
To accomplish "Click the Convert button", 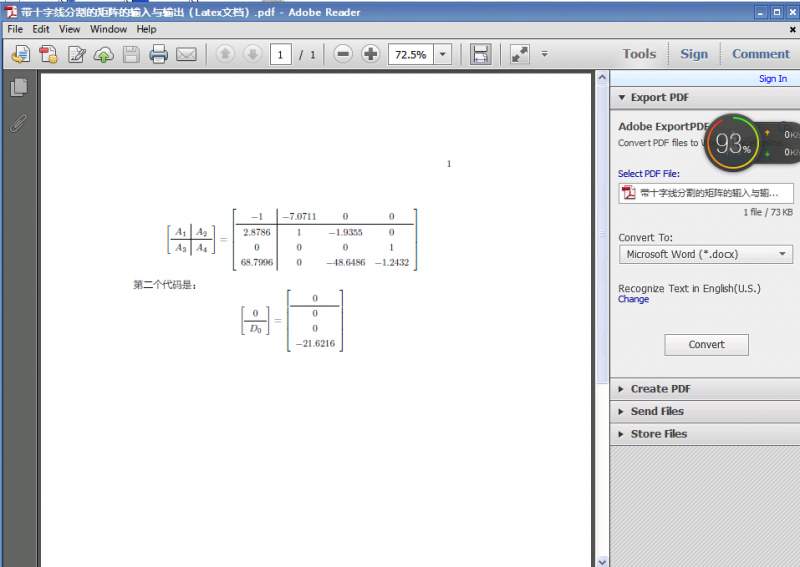I will pyautogui.click(x=706, y=344).
